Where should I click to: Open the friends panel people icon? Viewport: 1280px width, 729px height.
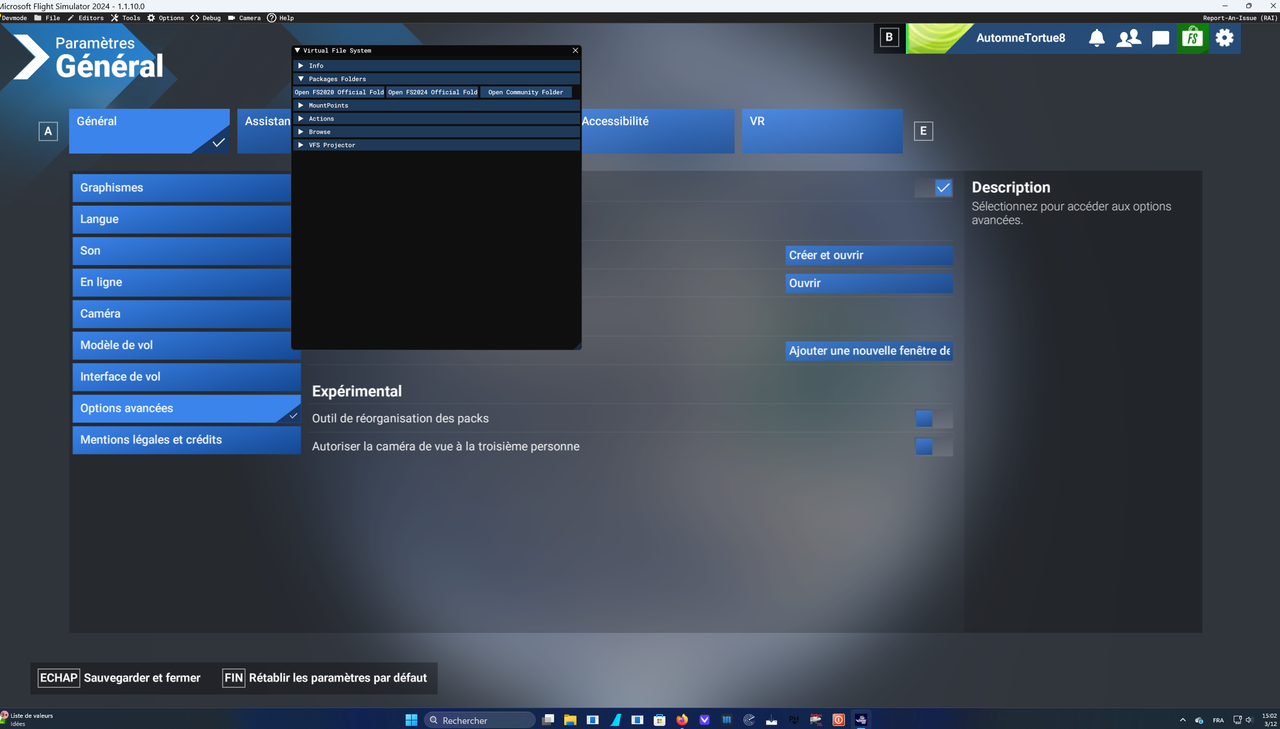tap(1129, 38)
